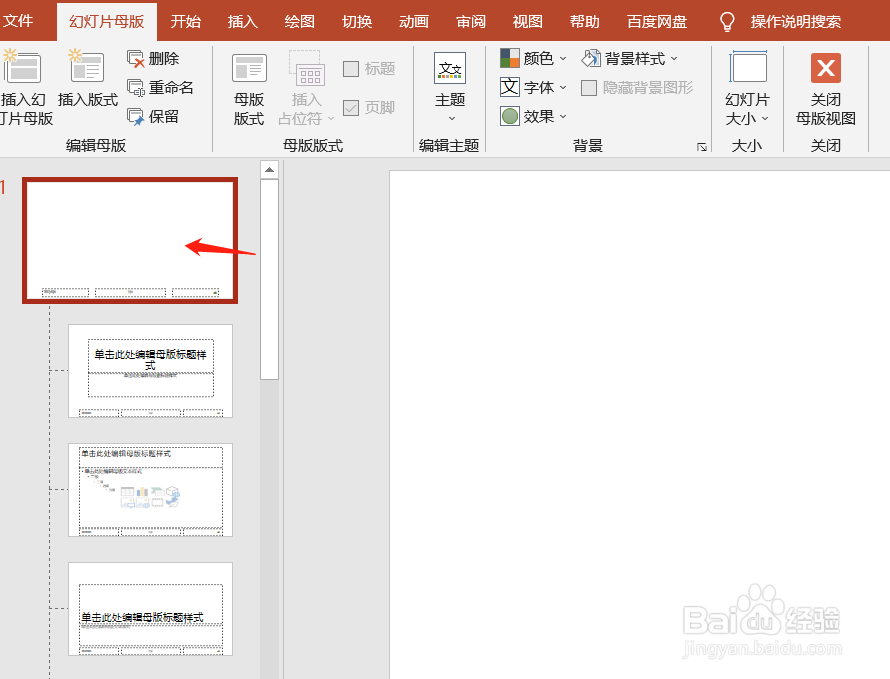
Task: Open the Background group dialog launcher
Action: 702,147
